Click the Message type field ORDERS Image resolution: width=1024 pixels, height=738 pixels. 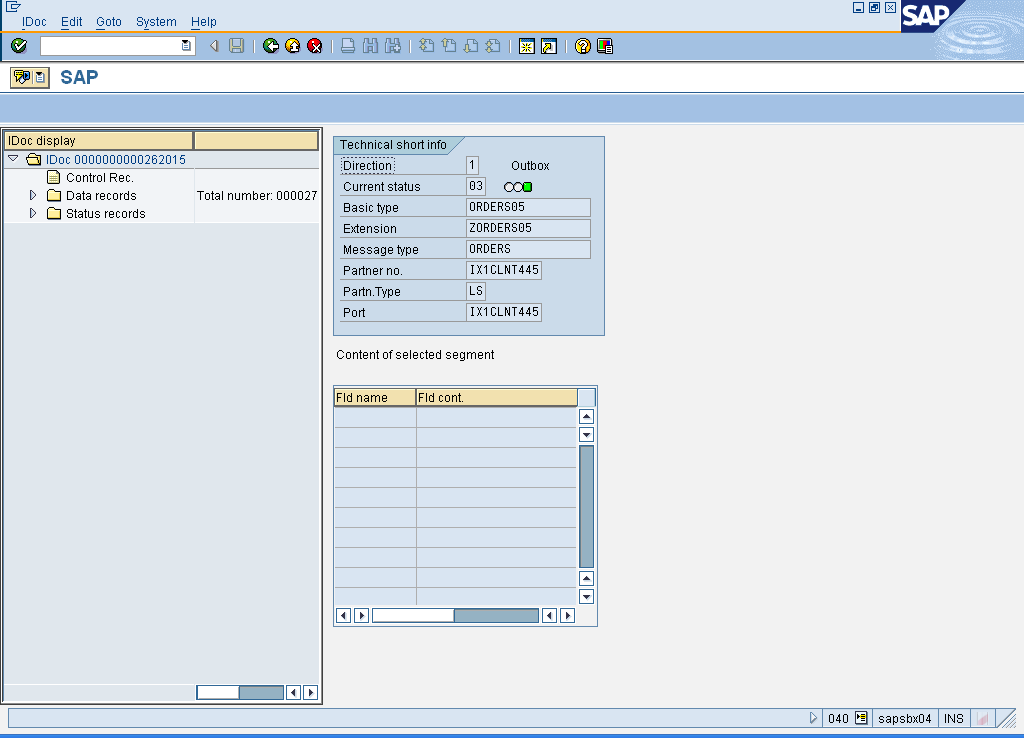click(528, 249)
